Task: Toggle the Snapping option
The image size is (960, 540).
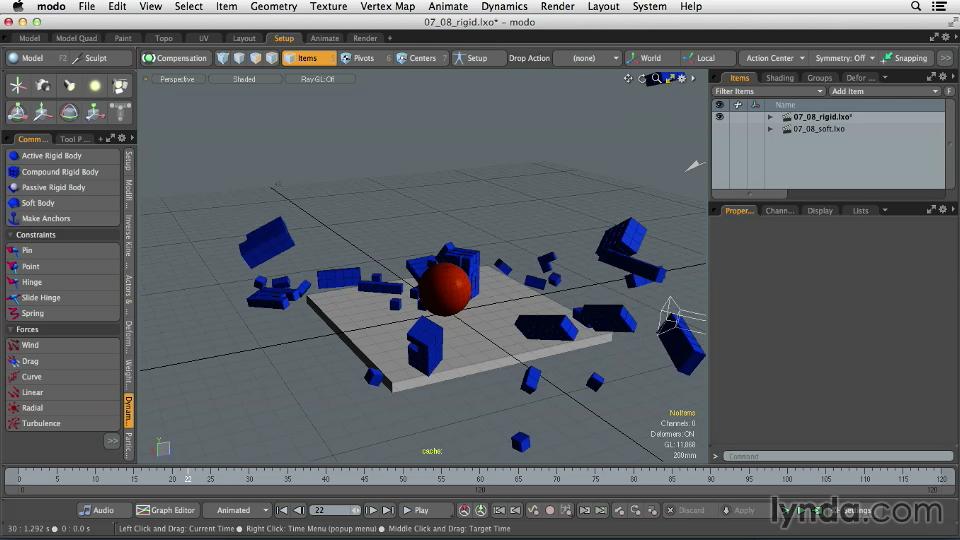Action: (x=904, y=58)
